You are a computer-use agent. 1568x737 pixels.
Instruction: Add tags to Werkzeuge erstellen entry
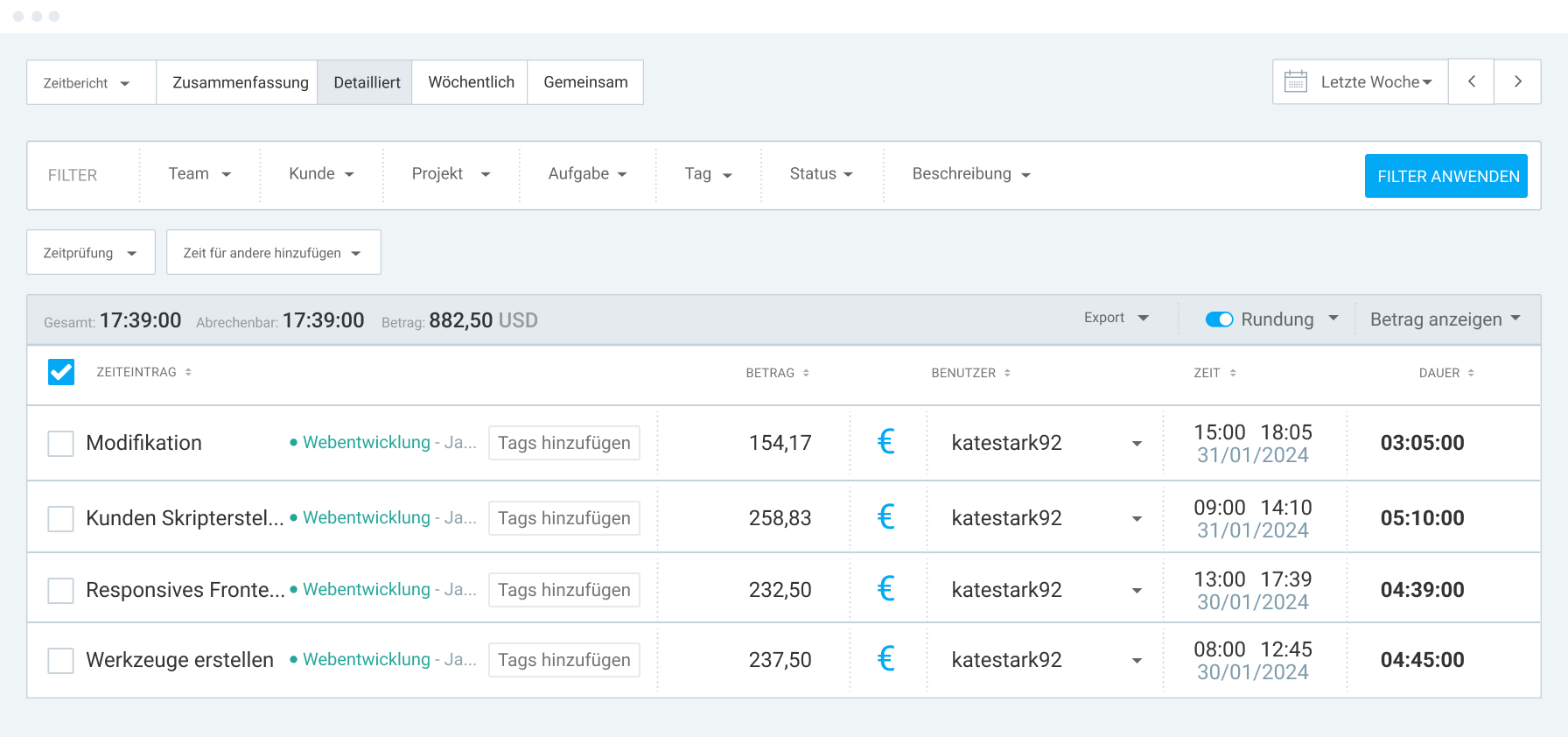point(564,660)
